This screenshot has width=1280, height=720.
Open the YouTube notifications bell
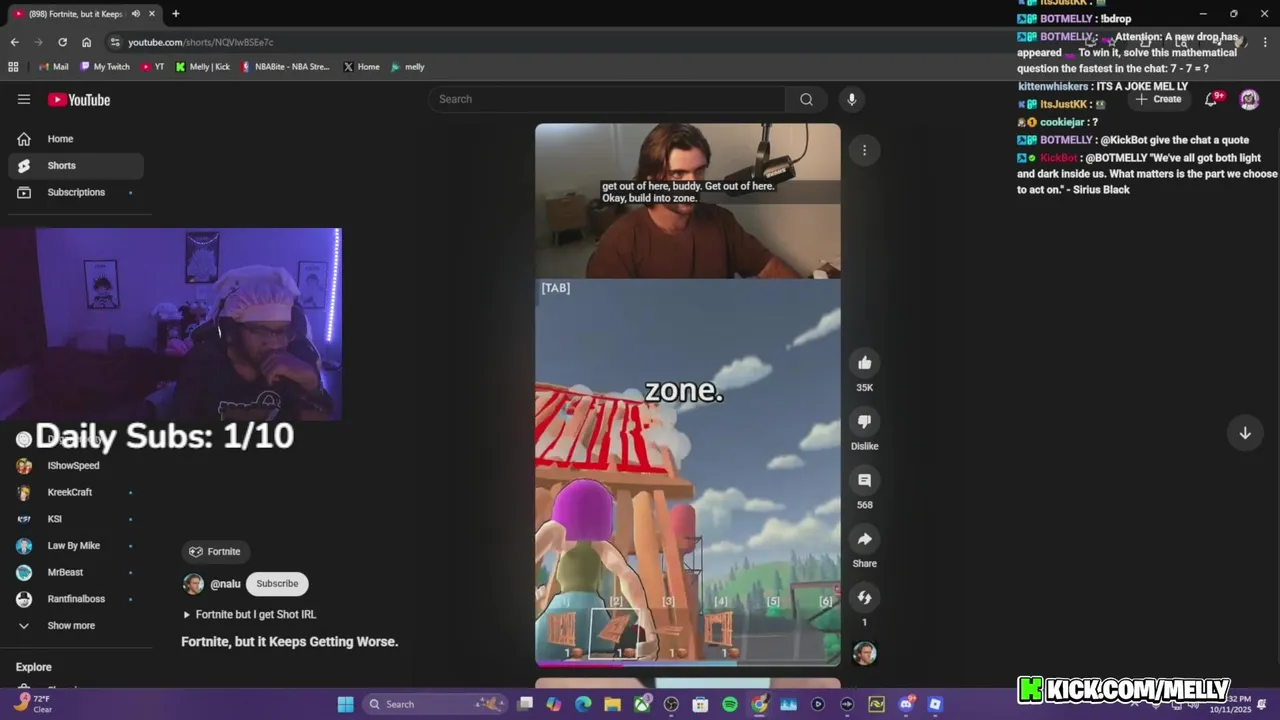point(1211,99)
